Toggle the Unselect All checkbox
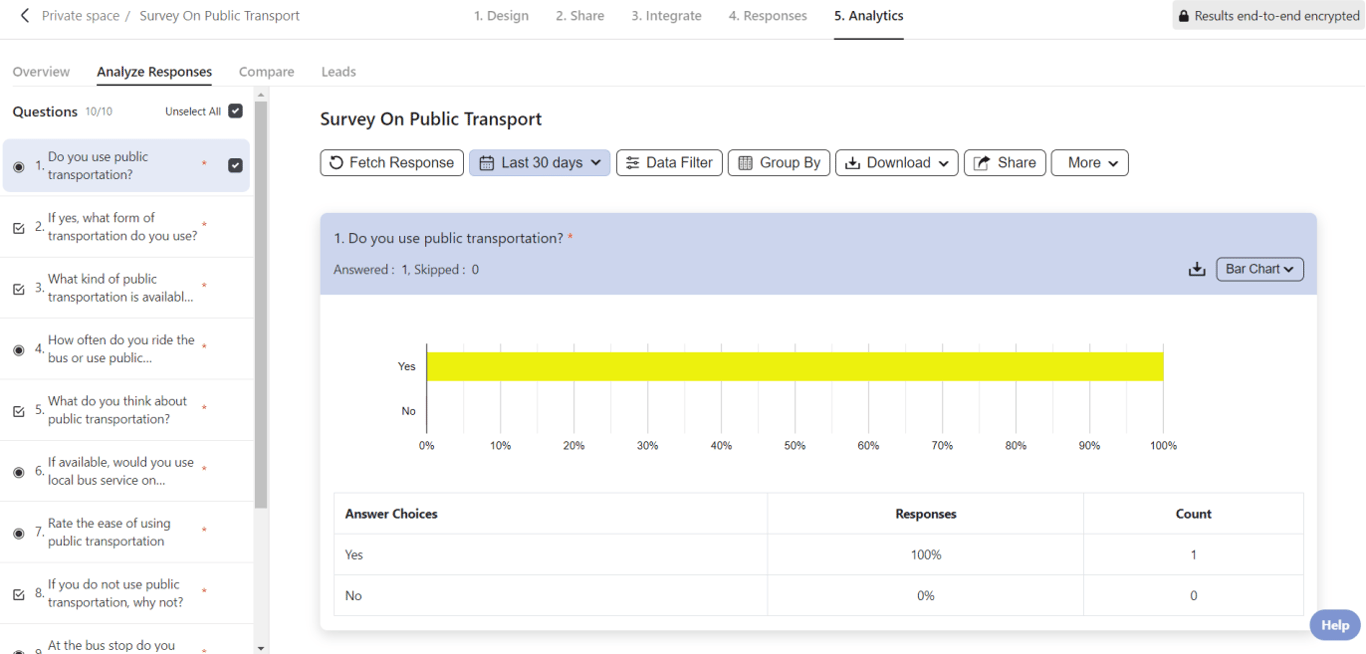Image resolution: width=1366 pixels, height=654 pixels. click(x=236, y=111)
